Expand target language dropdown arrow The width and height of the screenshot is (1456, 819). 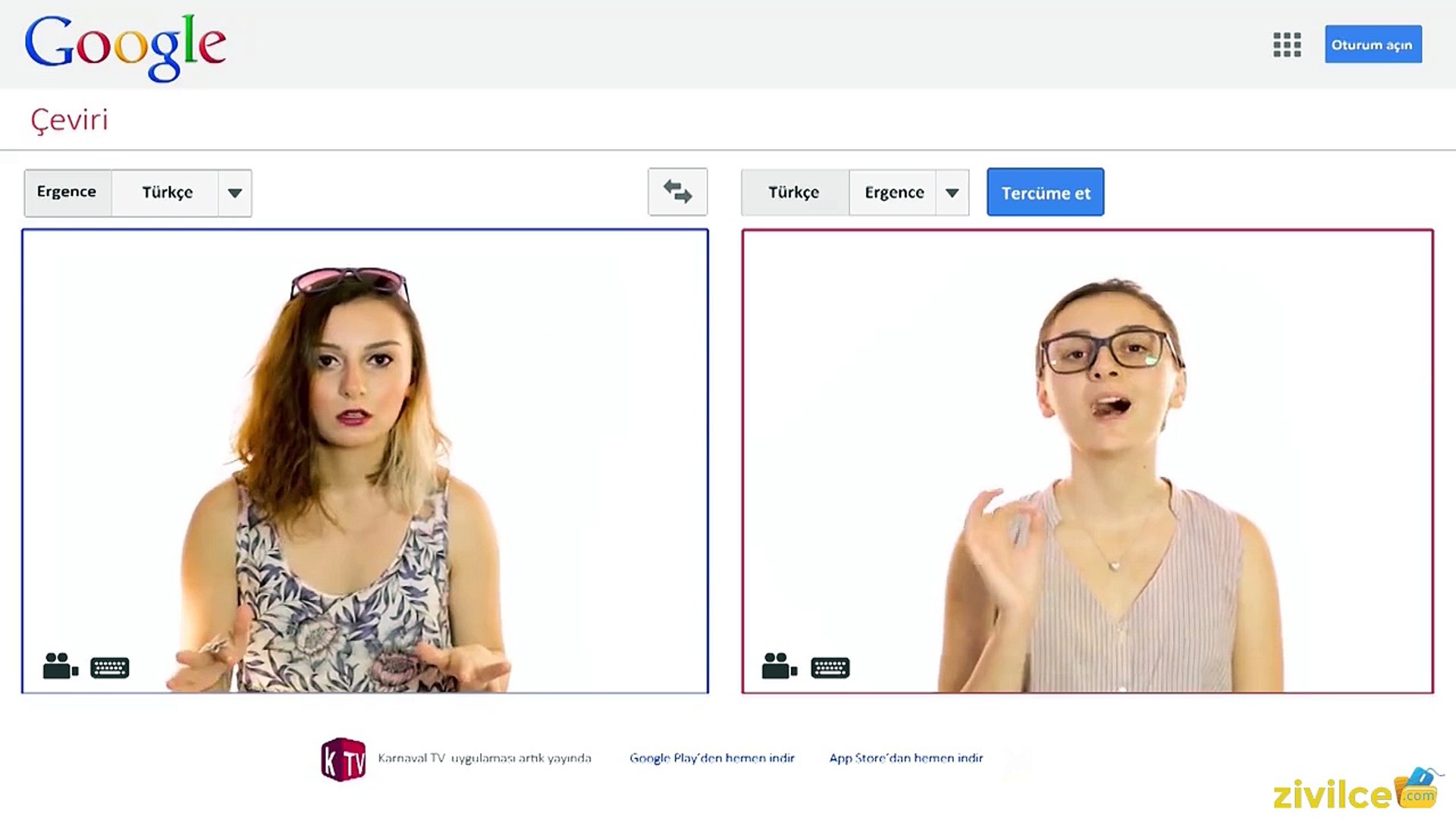click(x=952, y=193)
